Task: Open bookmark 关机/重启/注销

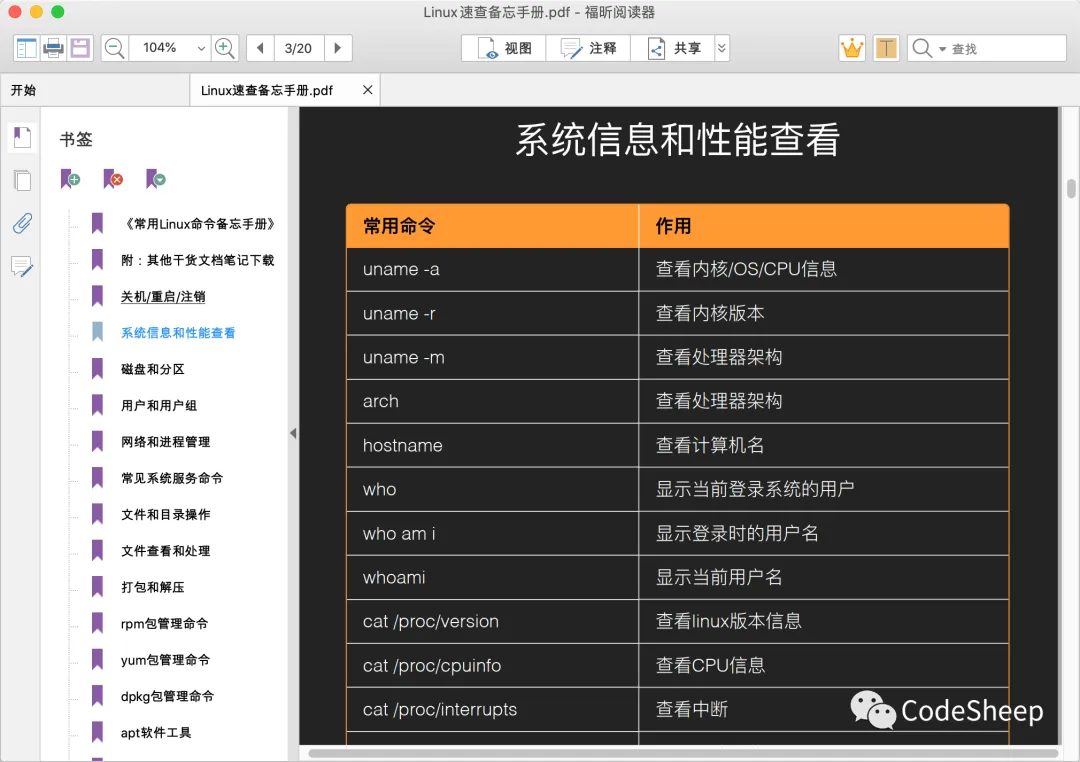Action: 163,297
